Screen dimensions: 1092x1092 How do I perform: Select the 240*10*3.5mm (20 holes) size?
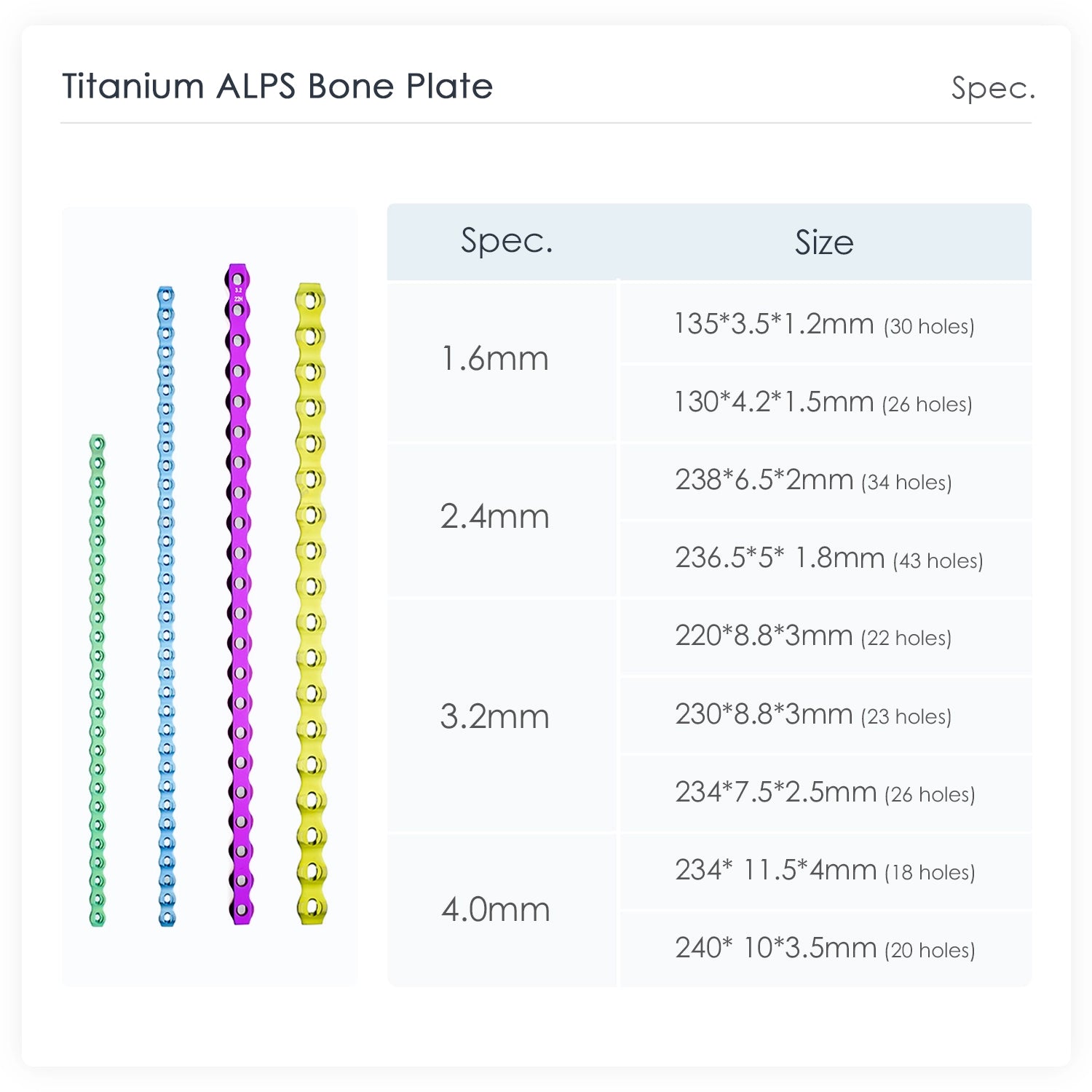[x=825, y=949]
